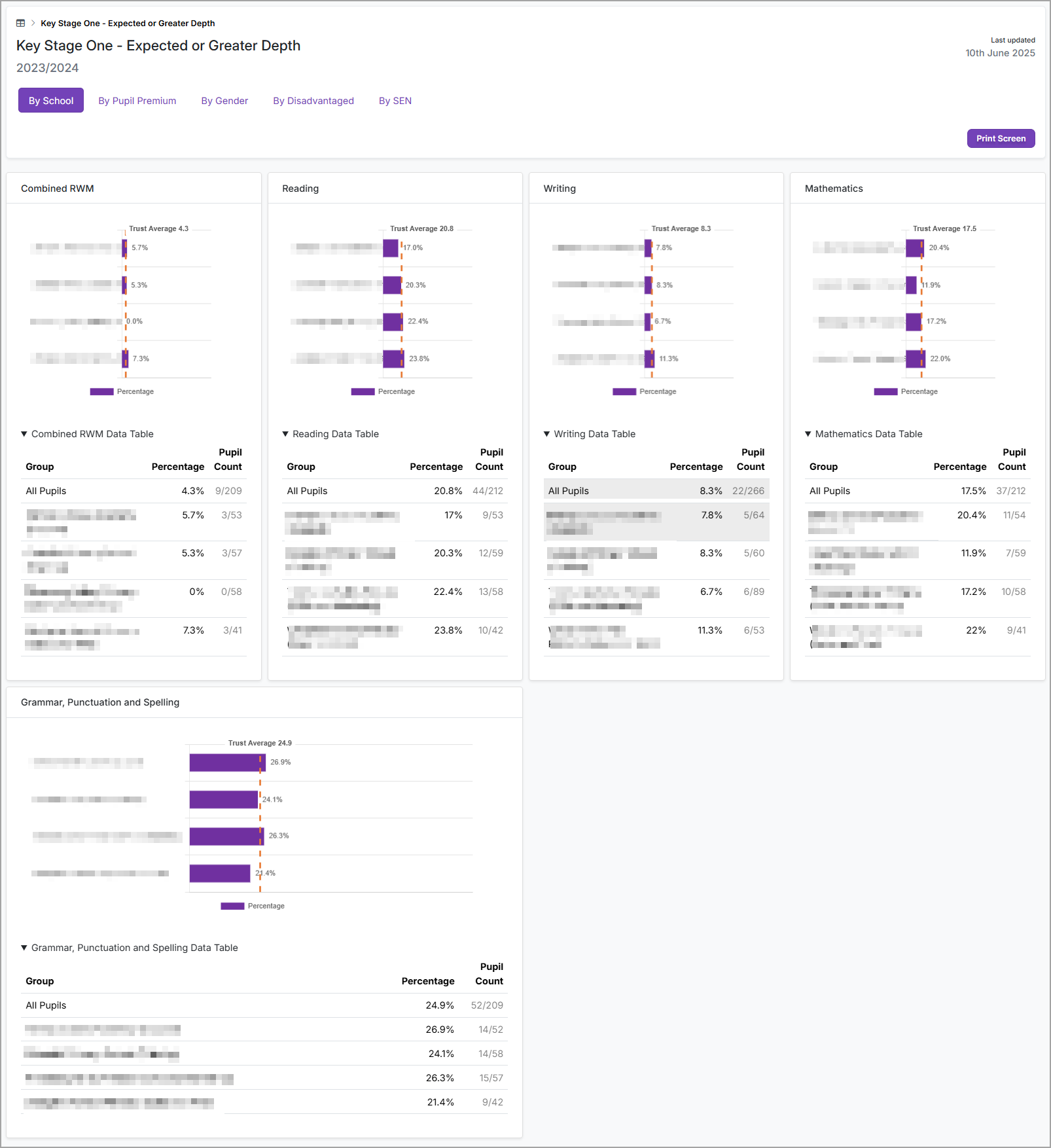Click the breadcrumb Key Stage One link
The width and height of the screenshot is (1051, 1148).
tap(128, 23)
